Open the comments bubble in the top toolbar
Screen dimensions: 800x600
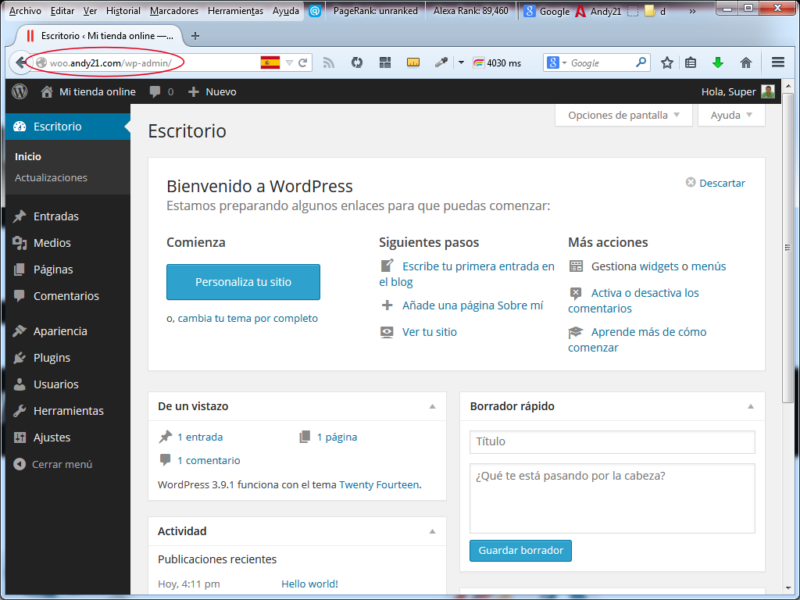pos(156,91)
